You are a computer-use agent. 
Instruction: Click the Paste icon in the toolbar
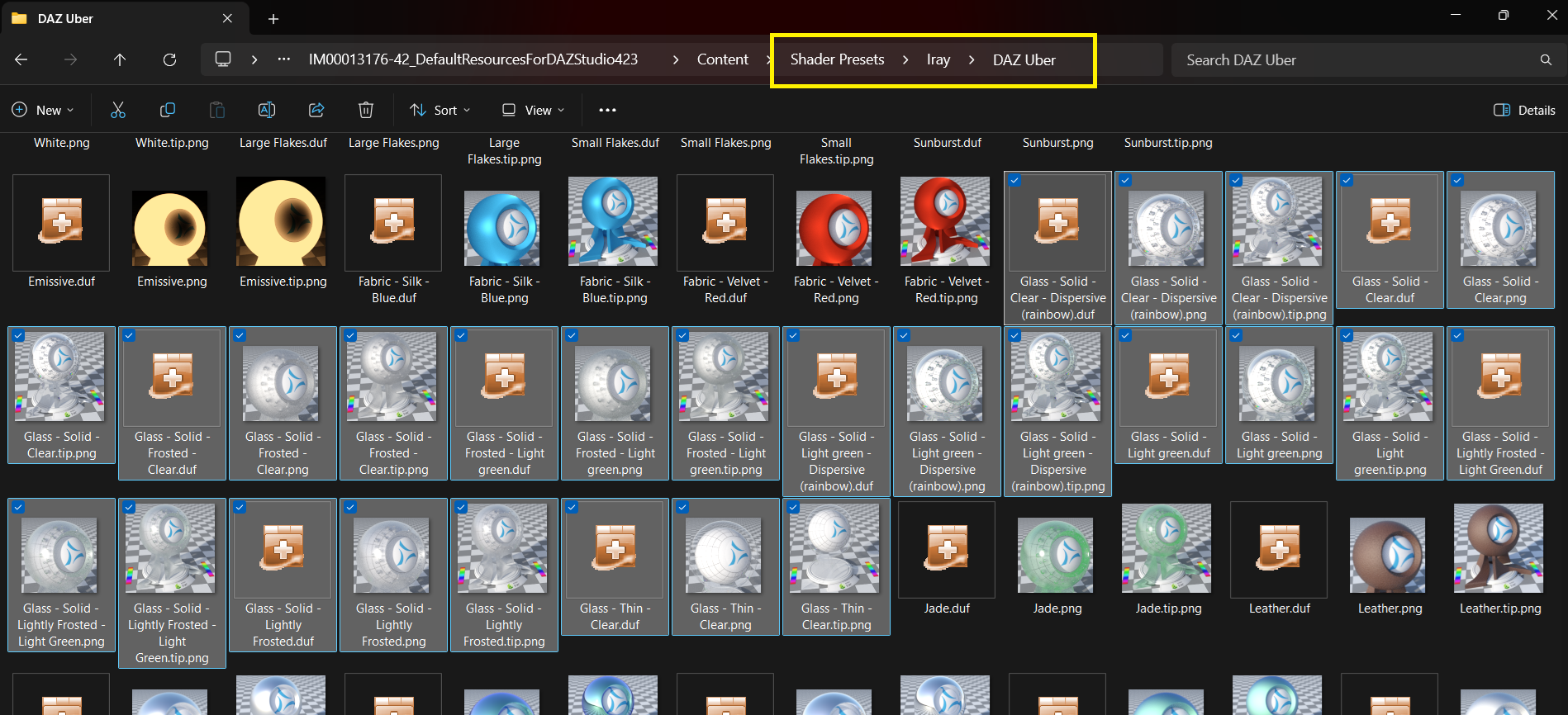tap(217, 110)
